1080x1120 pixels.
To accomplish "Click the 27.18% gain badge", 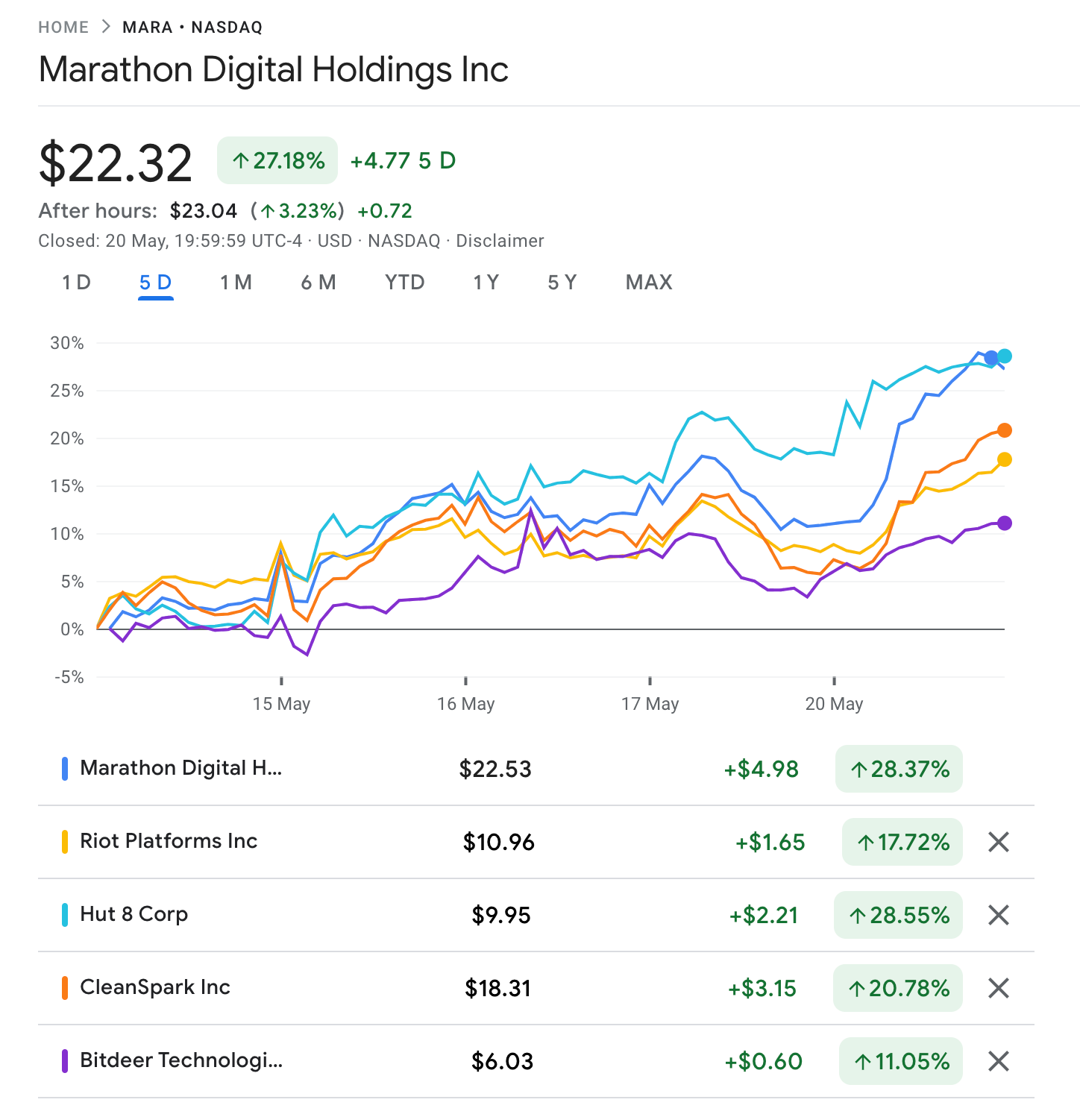I will pos(277,160).
